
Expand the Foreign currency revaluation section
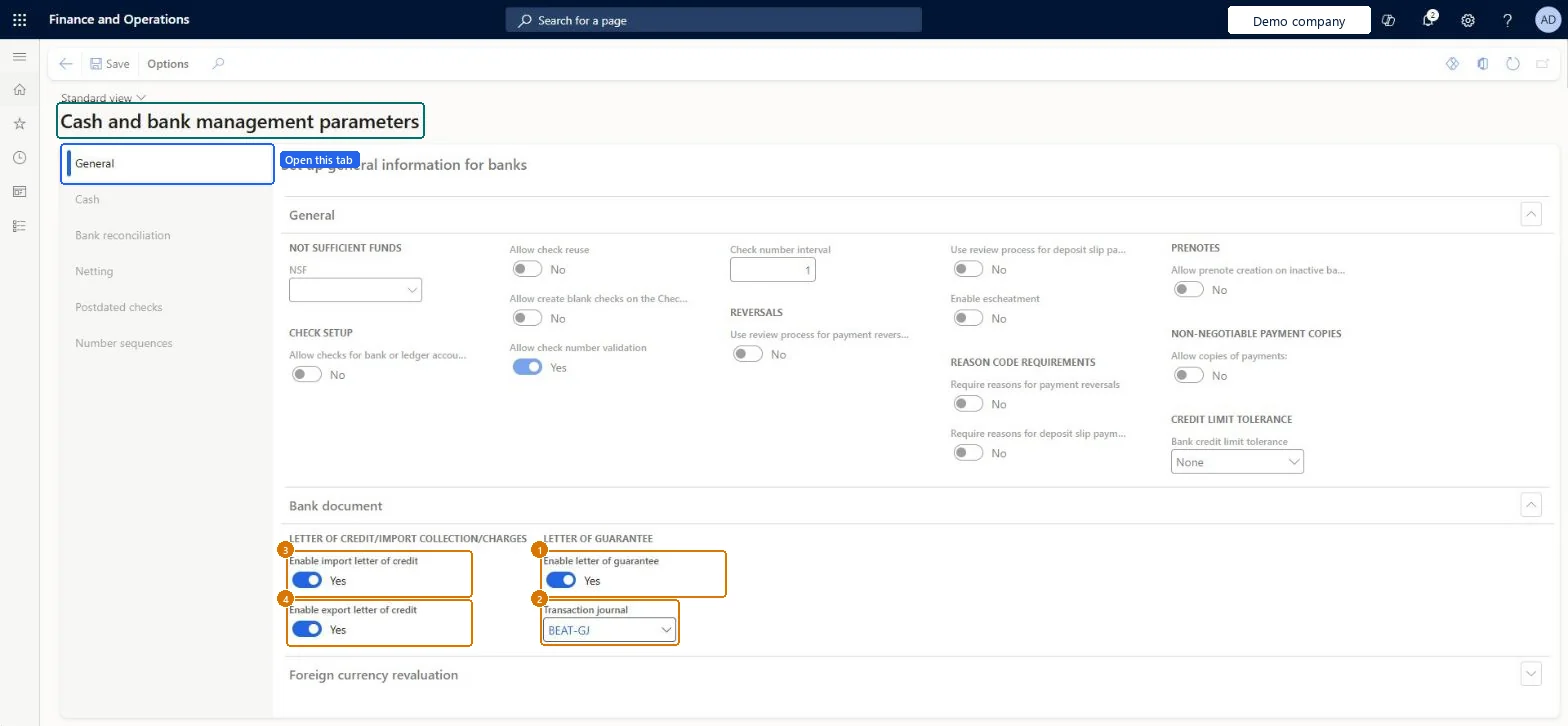click(1530, 674)
